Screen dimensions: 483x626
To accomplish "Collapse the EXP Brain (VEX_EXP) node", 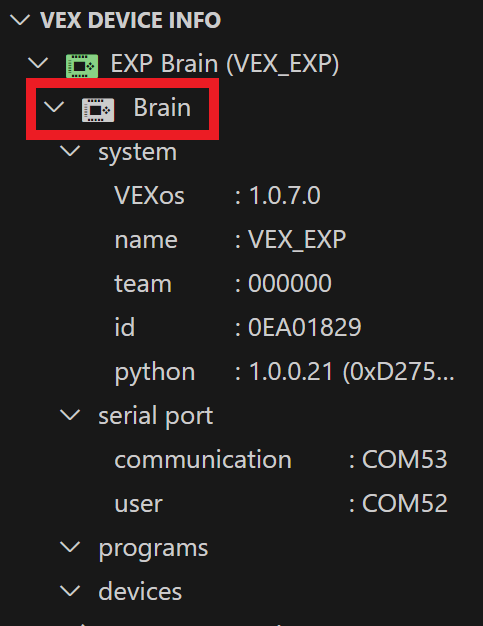I will click(x=38, y=63).
